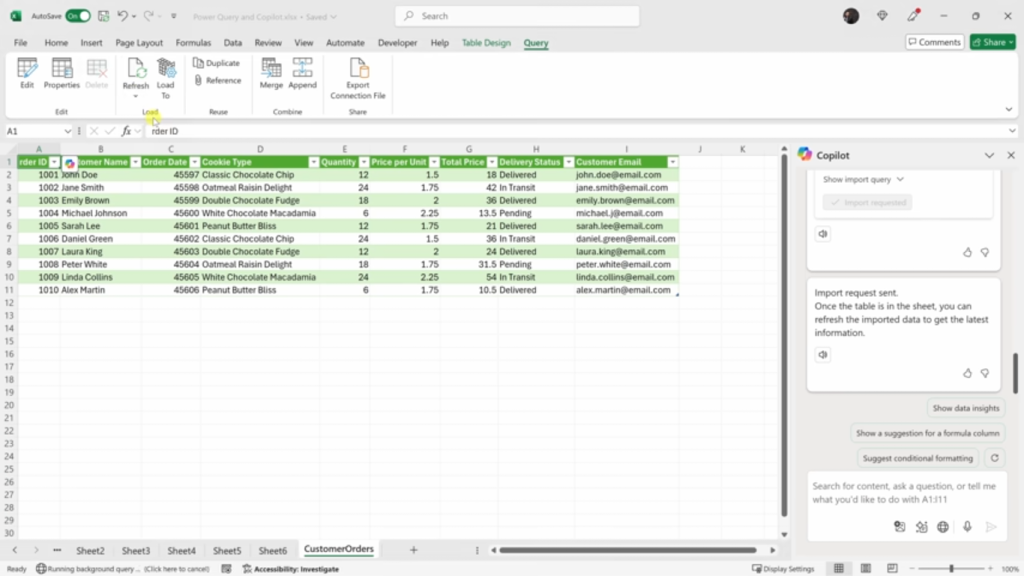The width and height of the screenshot is (1024, 576).
Task: Open the Load To option
Action: 166,78
